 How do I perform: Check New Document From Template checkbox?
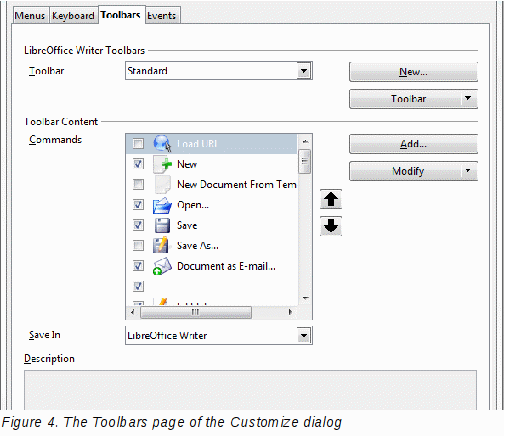pos(138,184)
